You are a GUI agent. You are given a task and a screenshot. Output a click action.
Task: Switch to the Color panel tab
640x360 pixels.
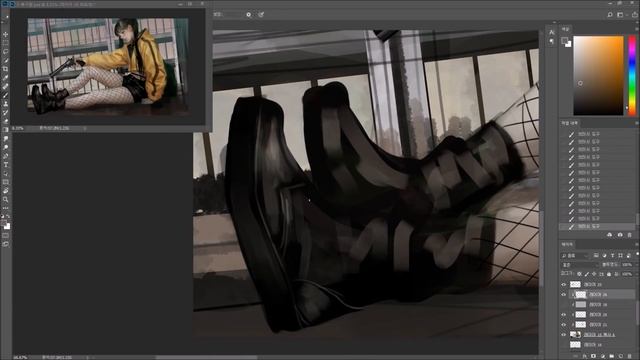point(565,29)
